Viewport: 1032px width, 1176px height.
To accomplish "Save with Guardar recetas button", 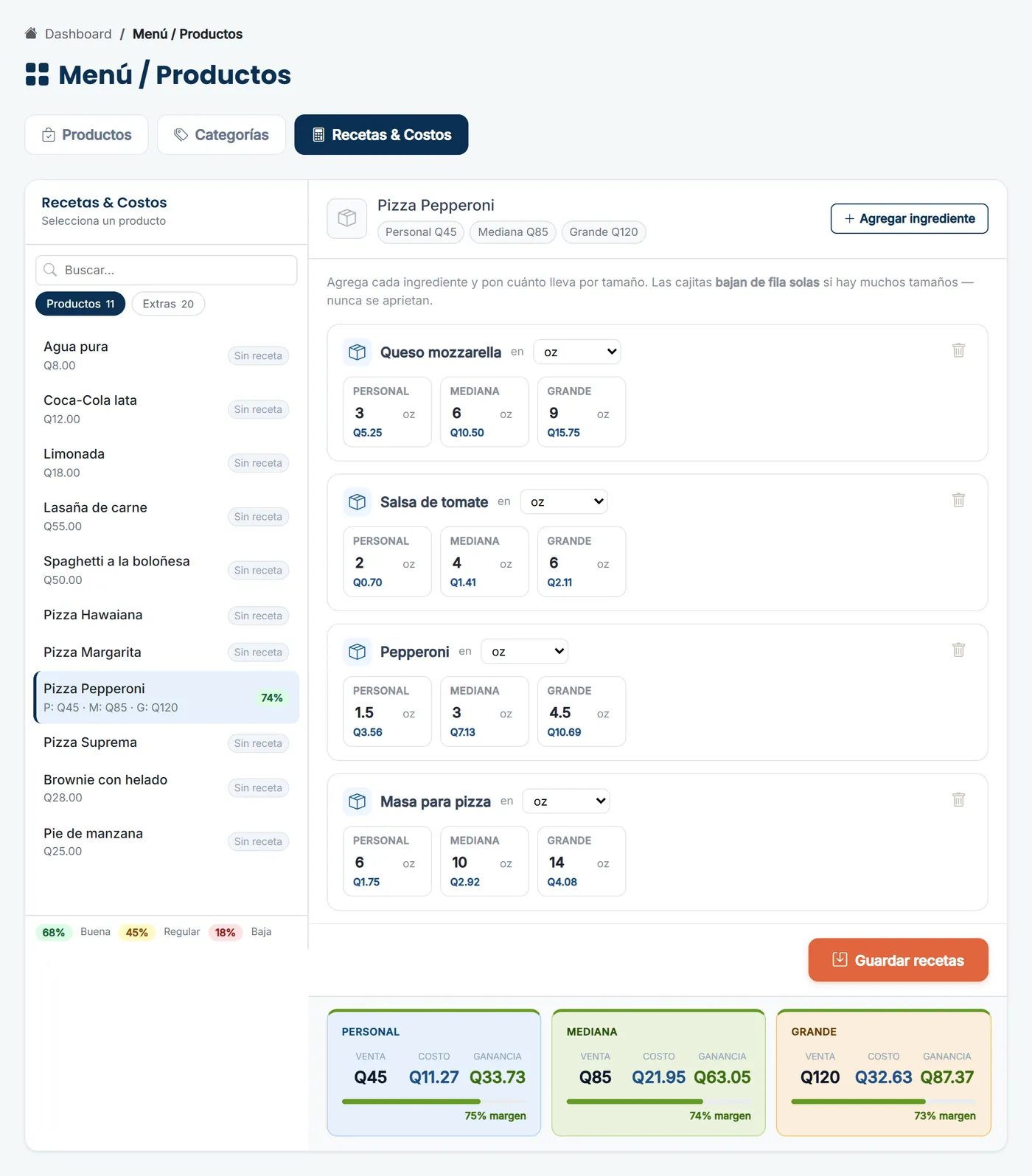I will click(899, 960).
